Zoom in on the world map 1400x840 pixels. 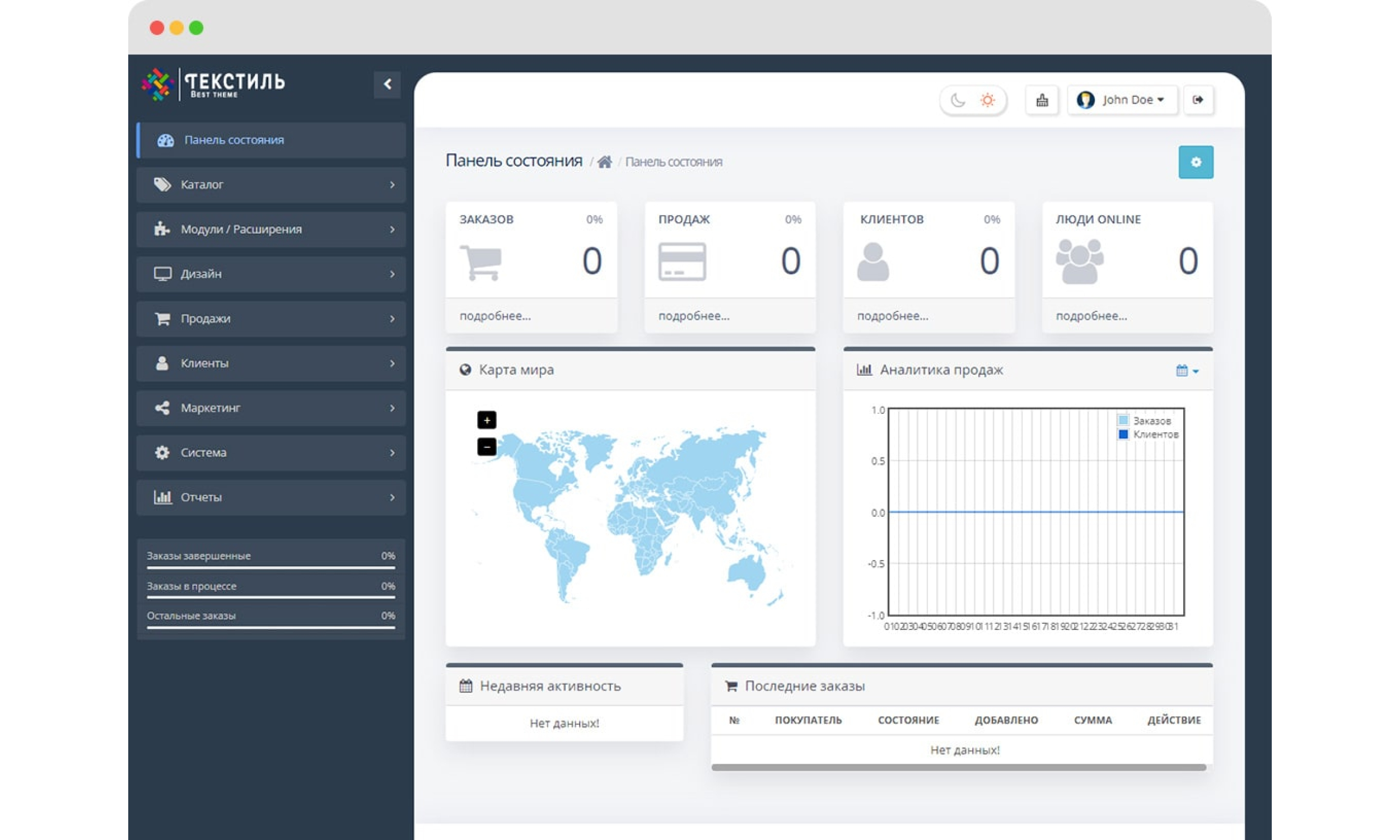(487, 420)
